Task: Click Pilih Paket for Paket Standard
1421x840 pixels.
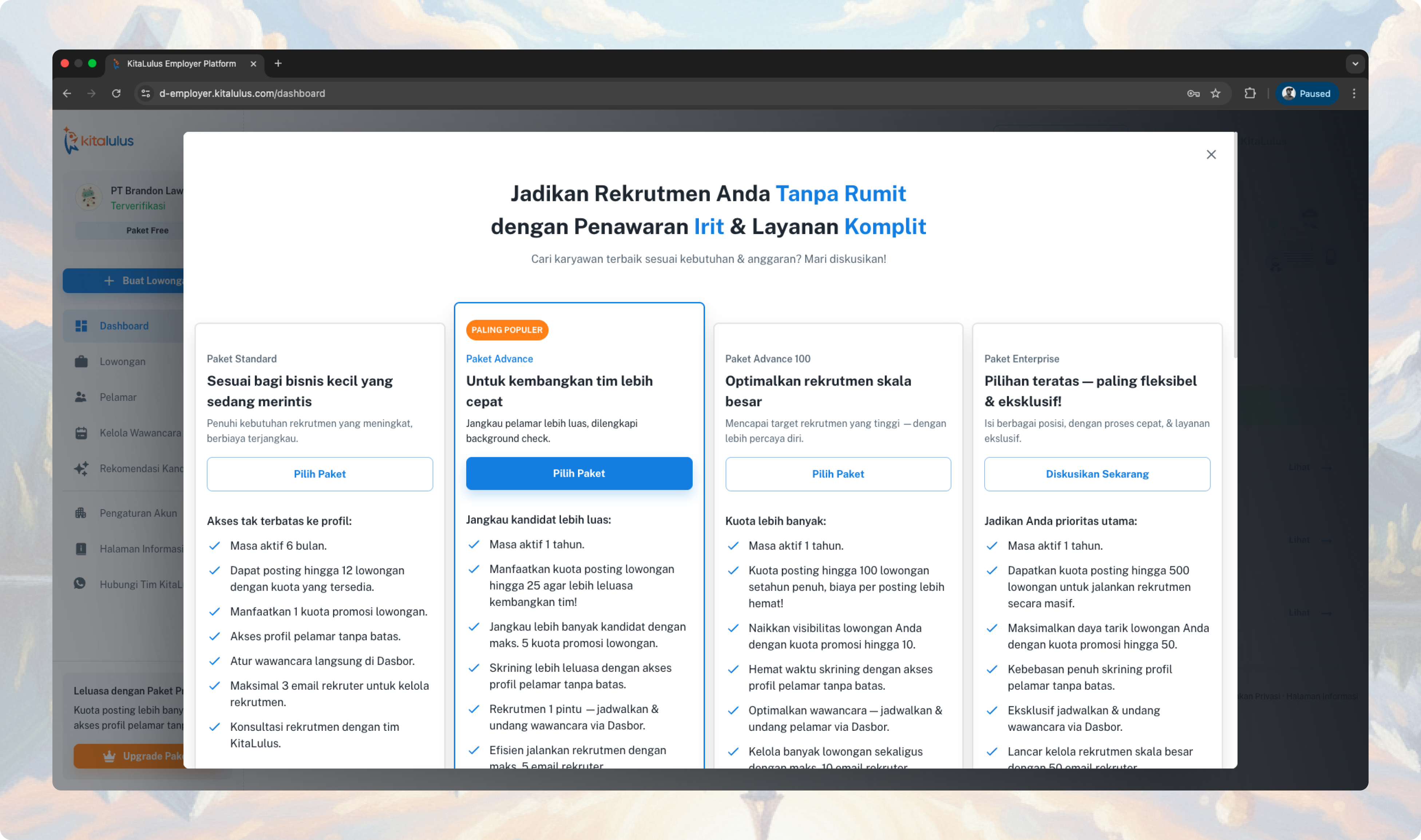Action: click(x=320, y=474)
